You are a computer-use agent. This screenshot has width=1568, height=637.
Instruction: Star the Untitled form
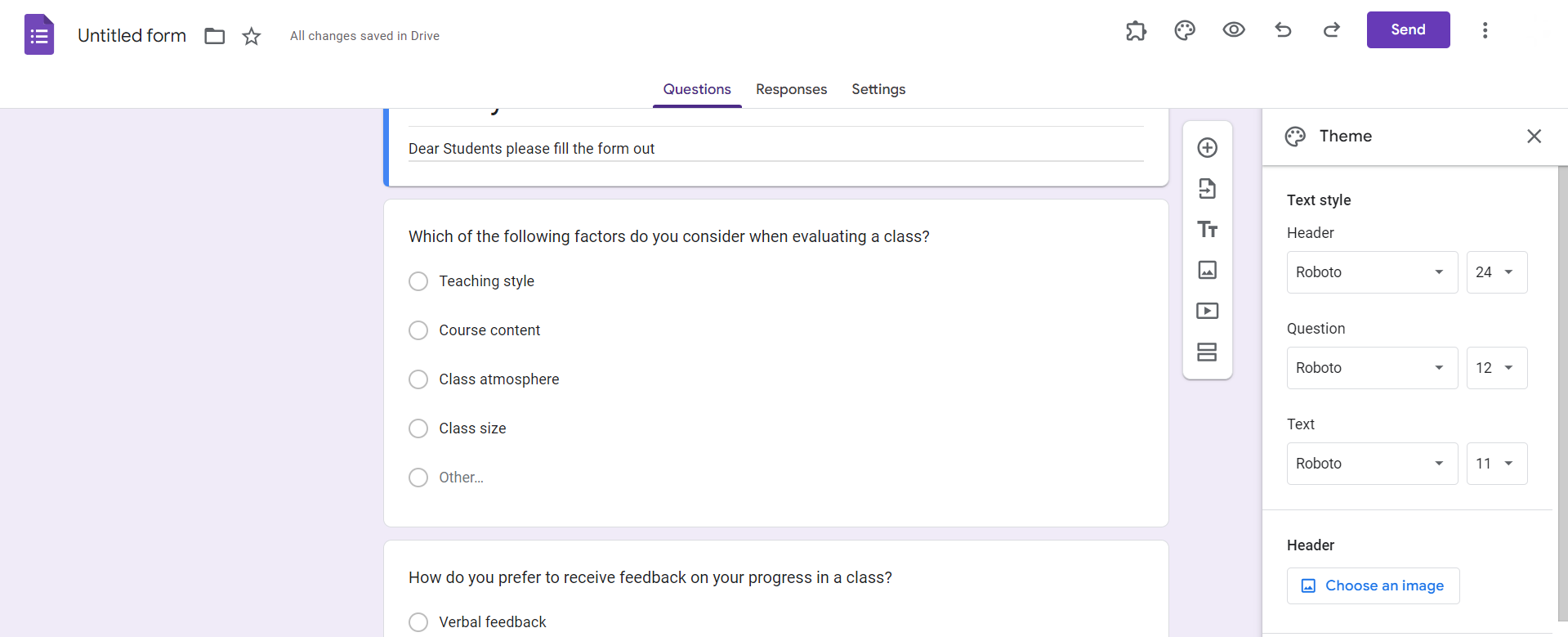coord(252,36)
